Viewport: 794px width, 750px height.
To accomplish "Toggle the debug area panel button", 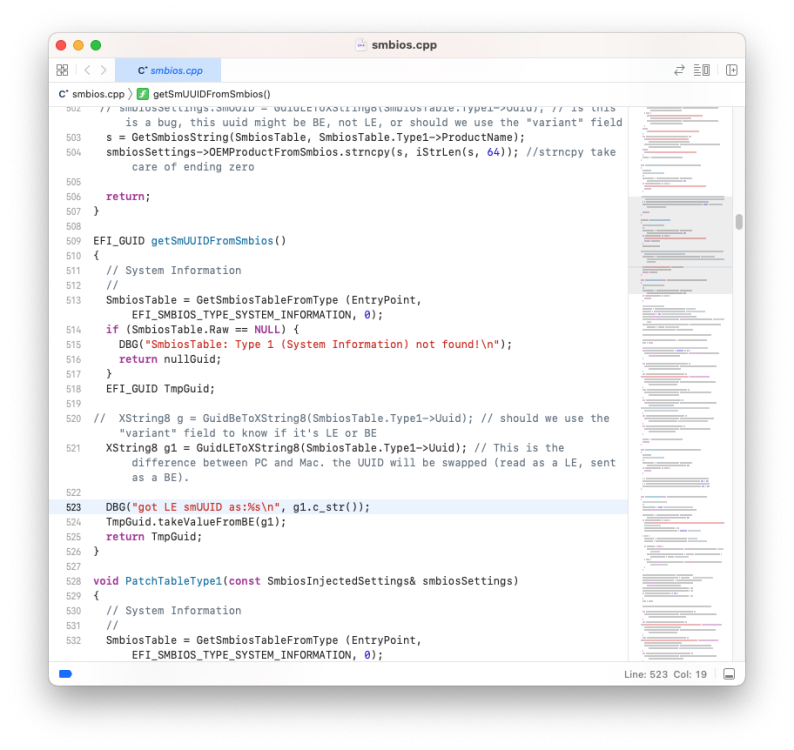I will click(729, 674).
